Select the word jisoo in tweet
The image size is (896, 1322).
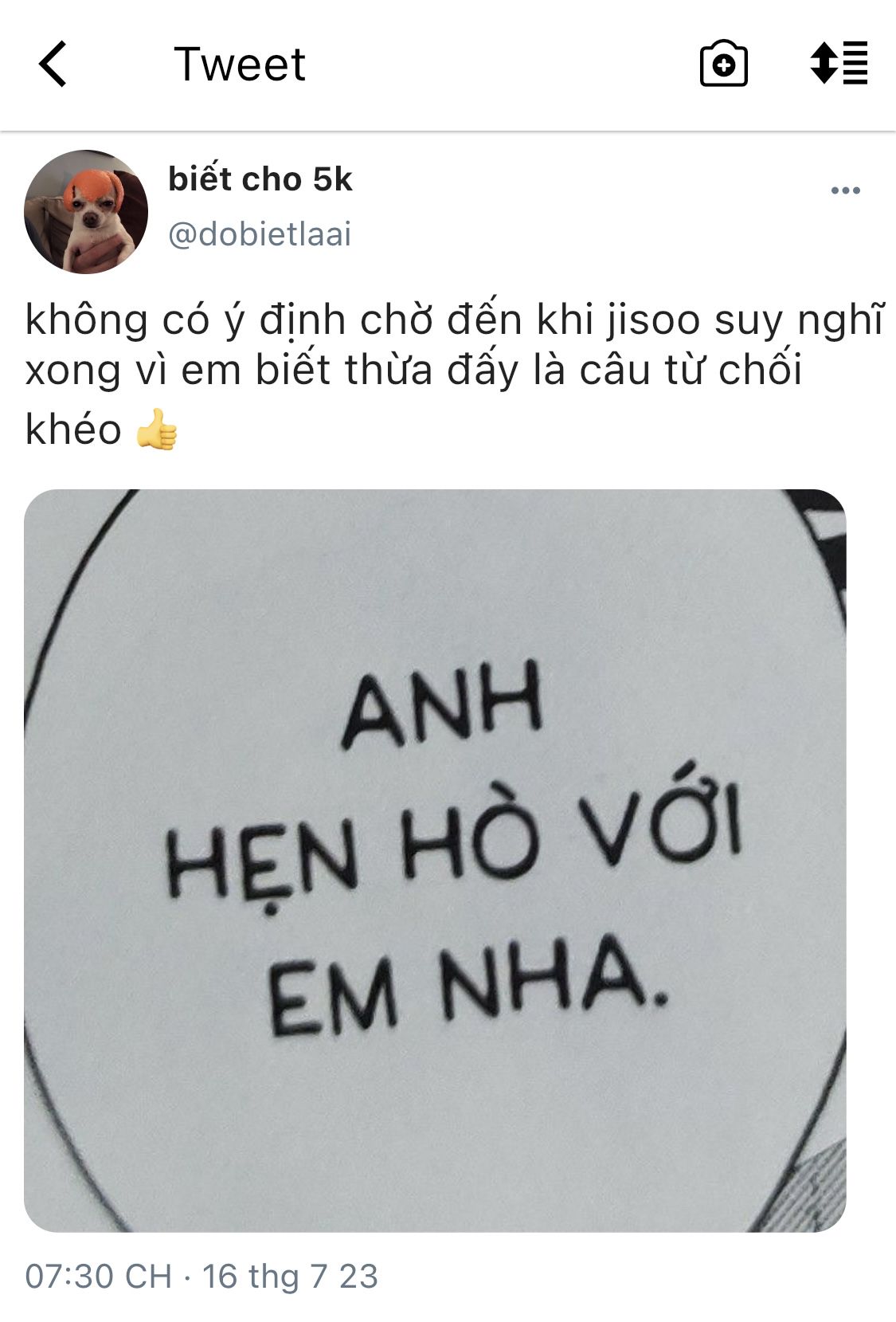[x=652, y=321]
